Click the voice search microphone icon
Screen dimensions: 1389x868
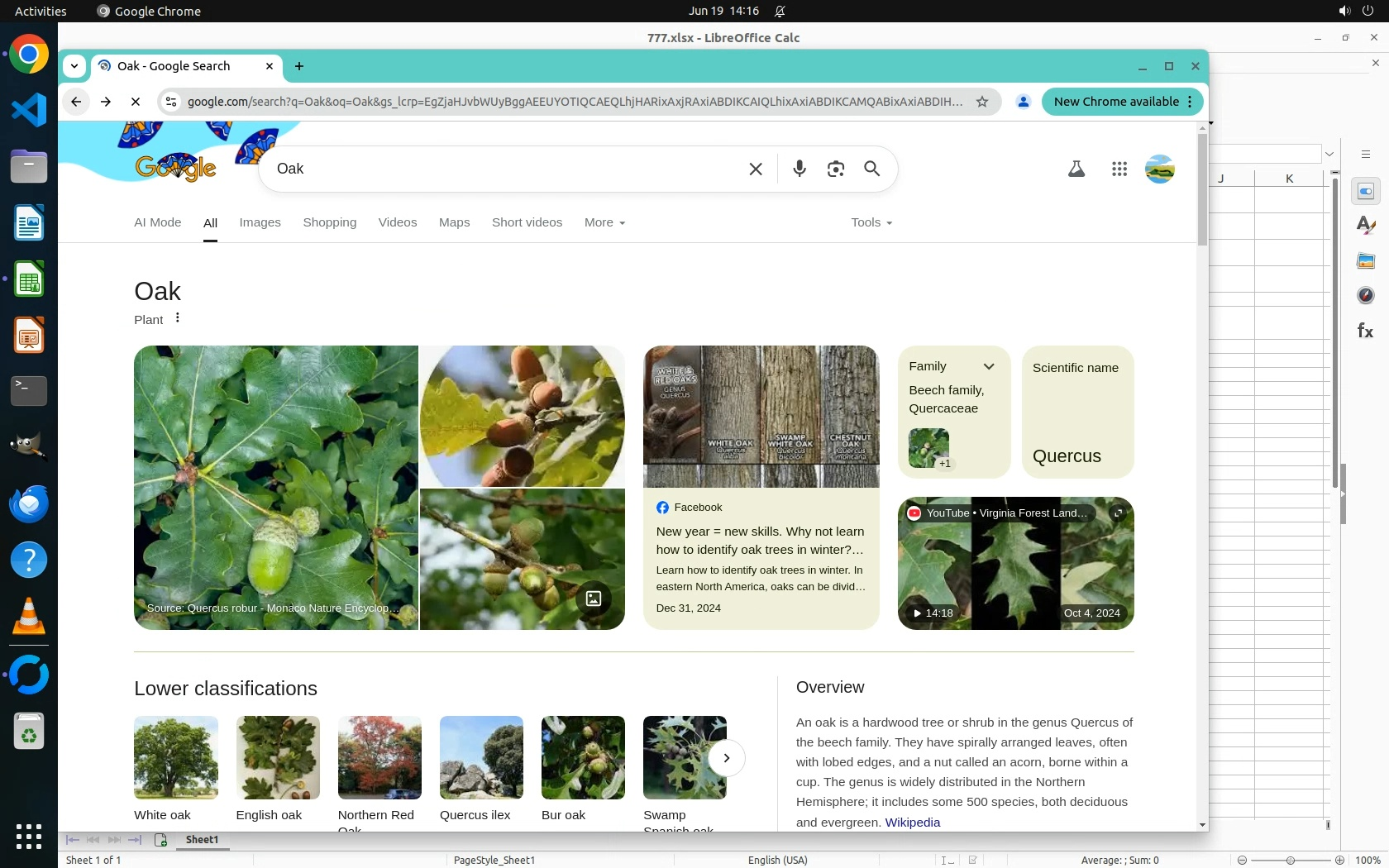tap(799, 169)
